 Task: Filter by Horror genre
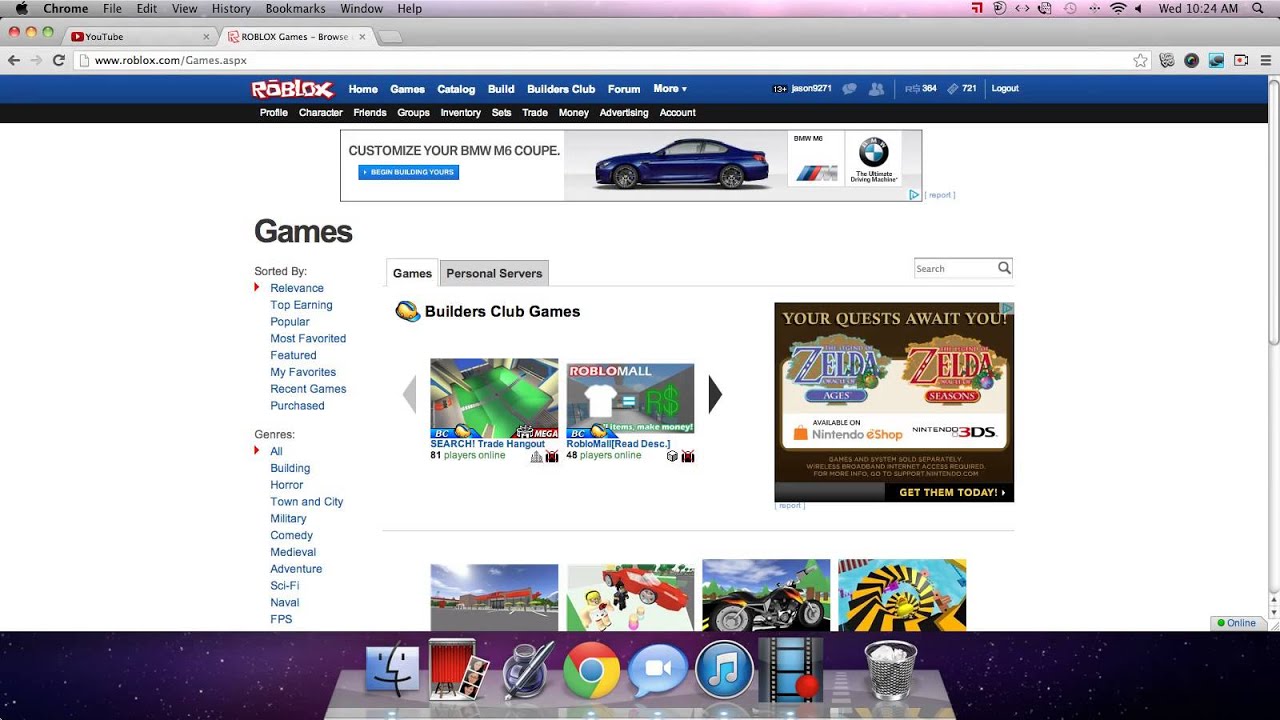click(x=286, y=485)
